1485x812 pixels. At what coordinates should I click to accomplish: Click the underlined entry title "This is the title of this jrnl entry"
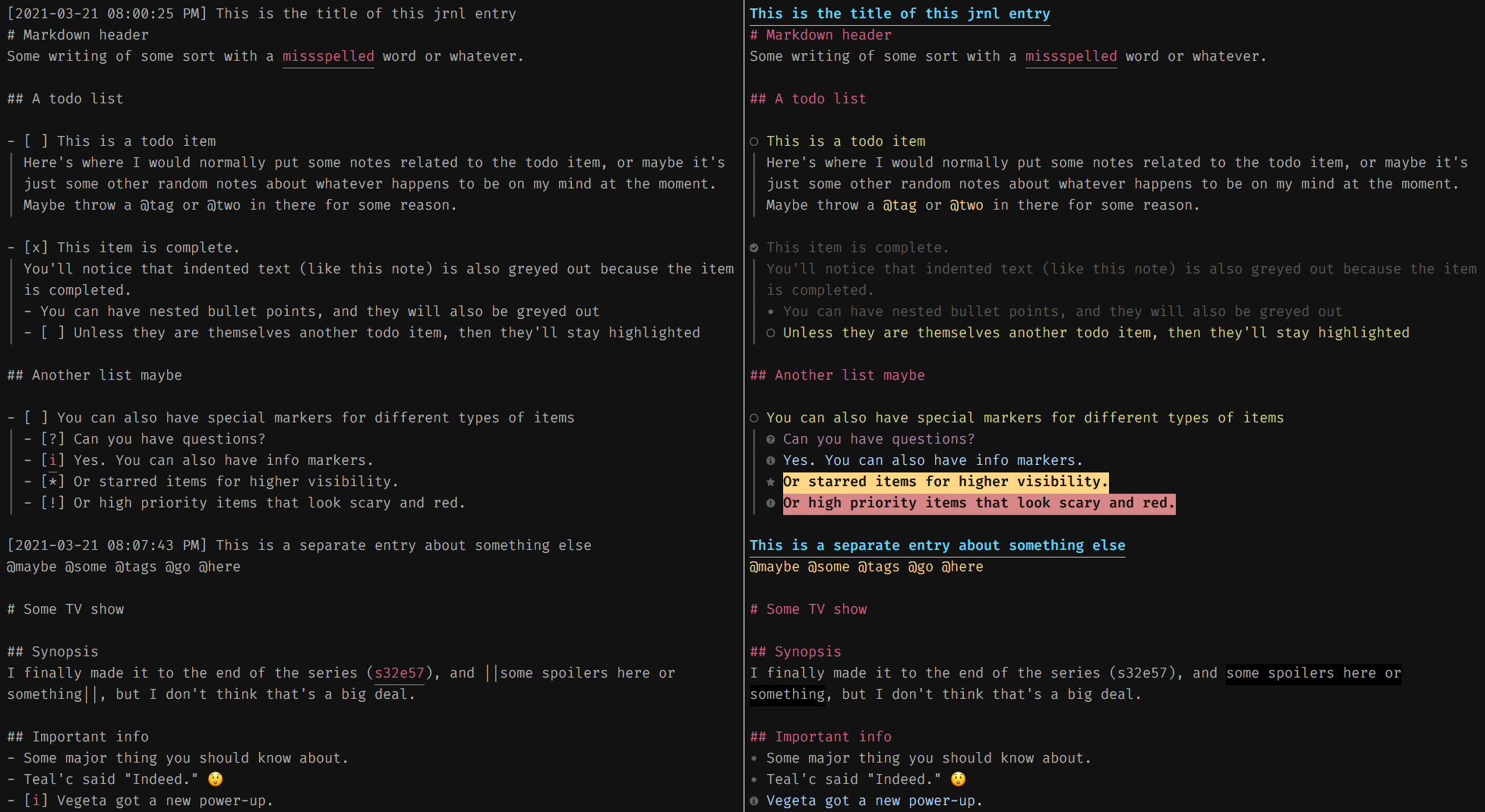[899, 13]
